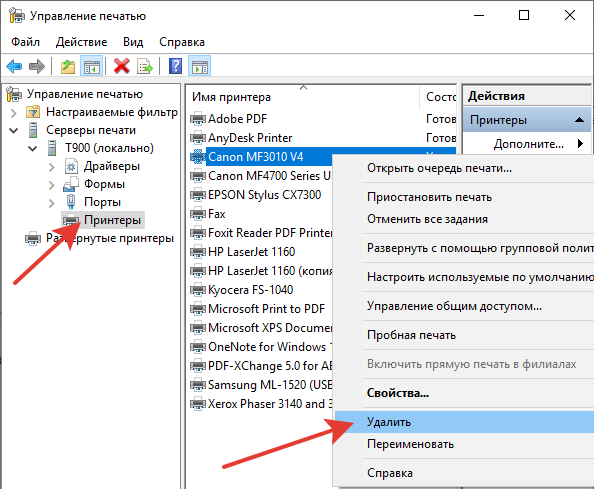594x489 pixels.
Task: Toggle the show/hide Action pane toolbar icon
Action: (200, 66)
